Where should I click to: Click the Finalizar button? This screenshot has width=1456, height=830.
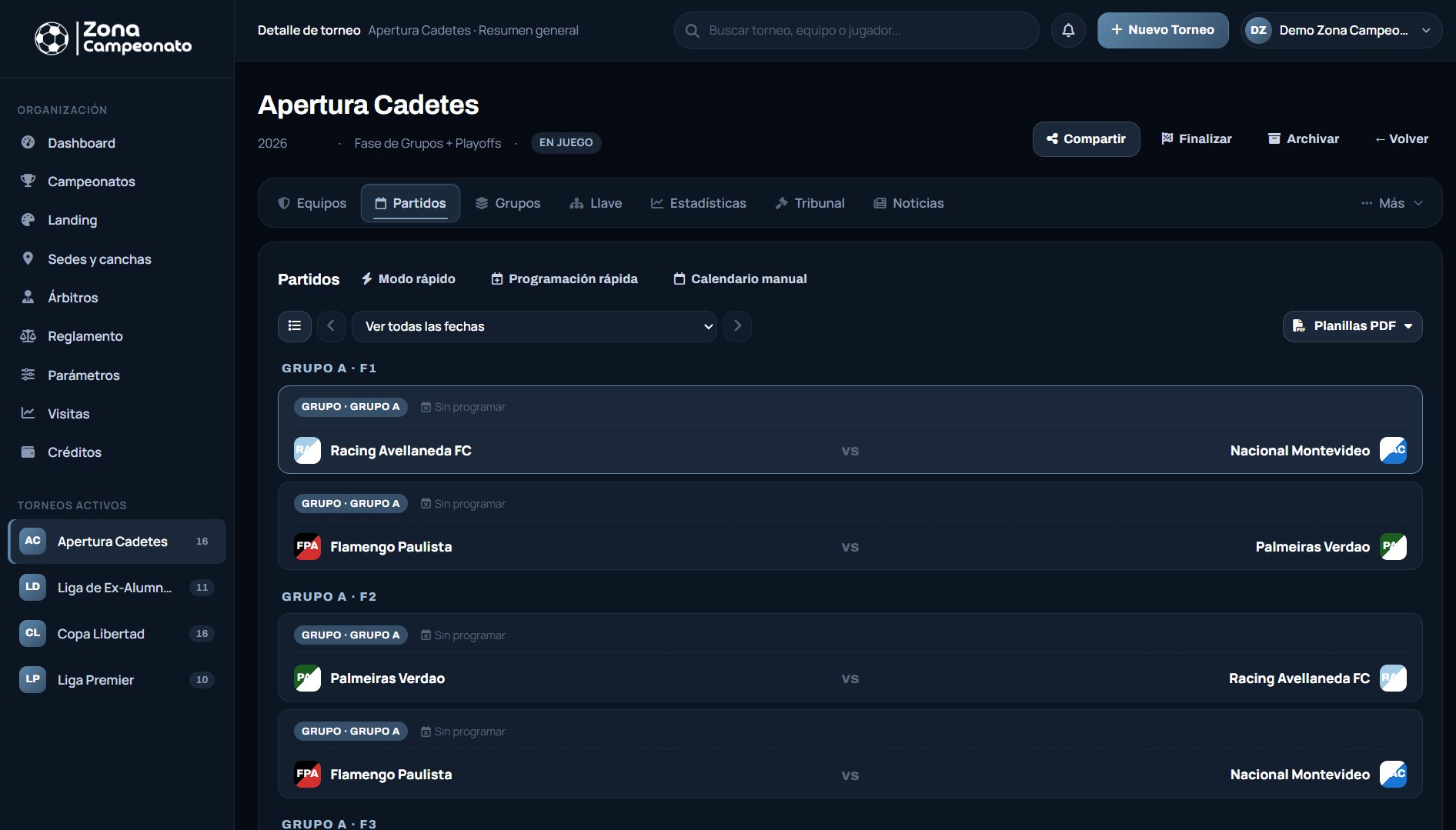[1197, 139]
